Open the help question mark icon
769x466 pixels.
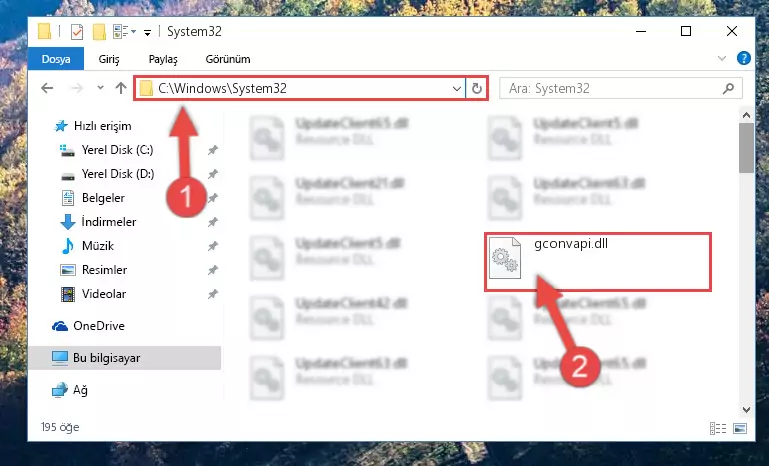[x=743, y=58]
